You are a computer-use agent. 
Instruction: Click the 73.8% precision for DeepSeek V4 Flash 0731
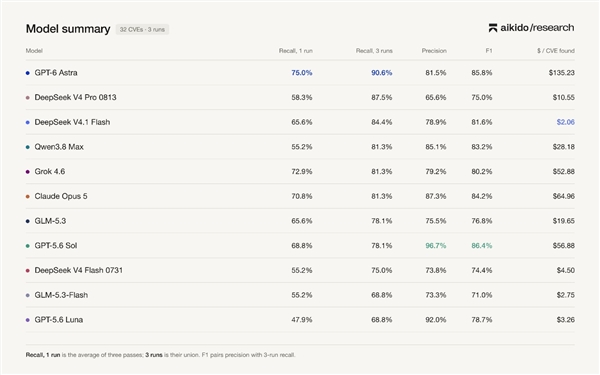(435, 270)
